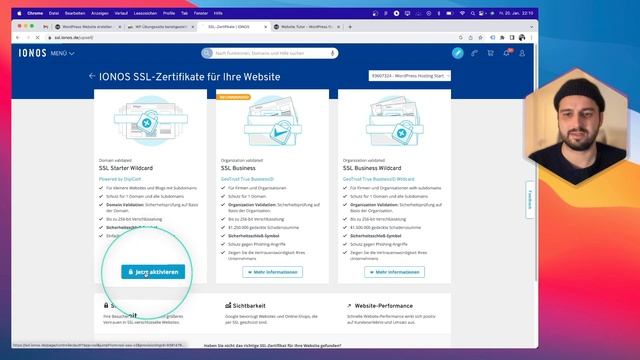Open the Datei menu
This screenshot has height=360, width=640.
pyautogui.click(x=54, y=13)
